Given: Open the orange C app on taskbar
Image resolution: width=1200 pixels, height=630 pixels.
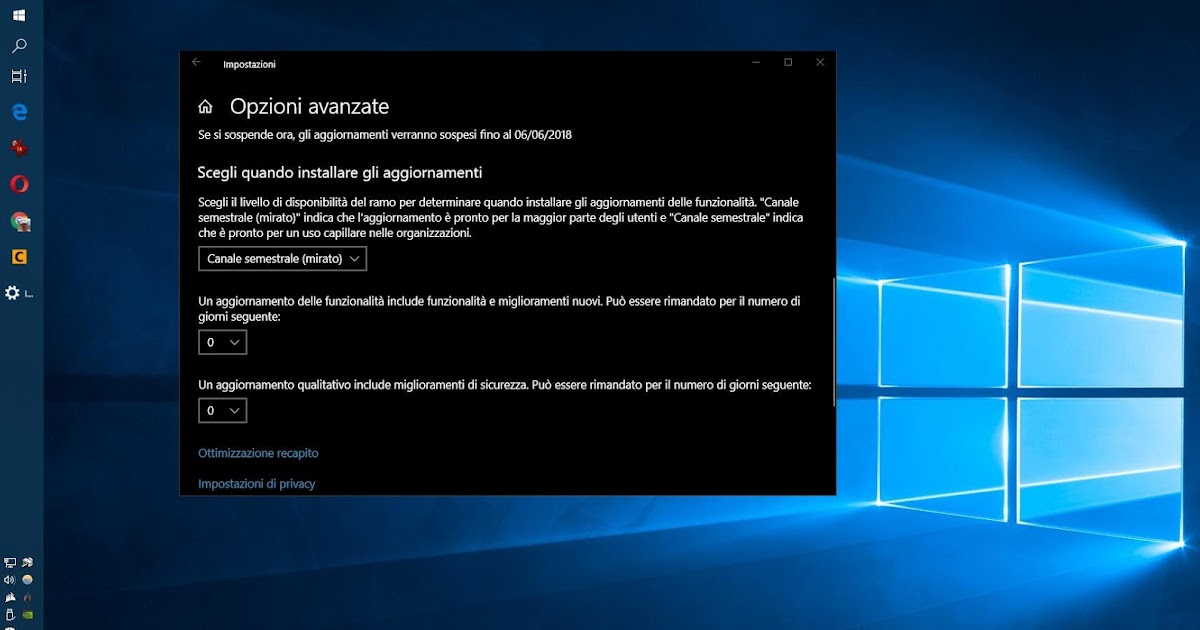Looking at the screenshot, I should pos(19,257).
